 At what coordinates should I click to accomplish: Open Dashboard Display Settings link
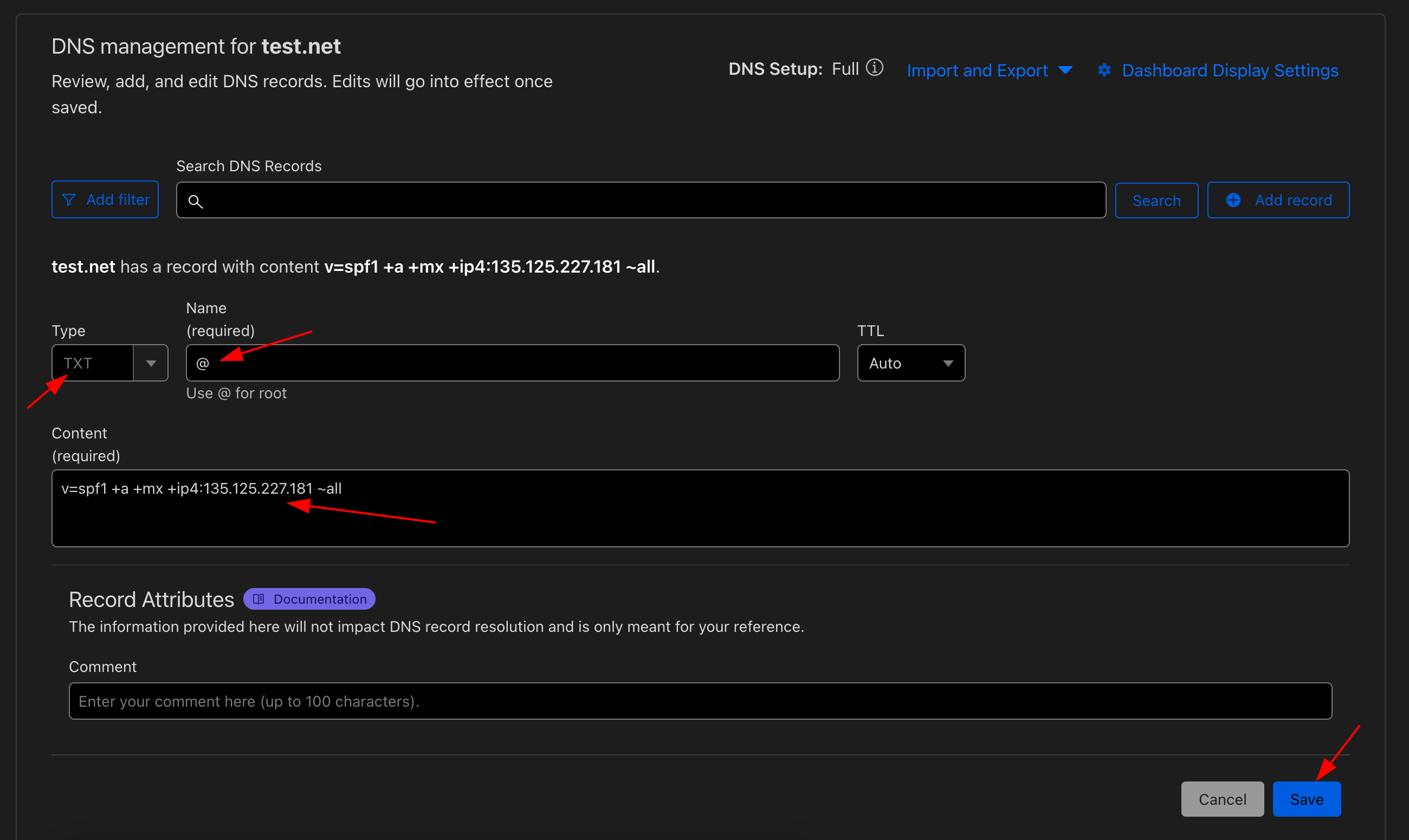coord(1230,70)
